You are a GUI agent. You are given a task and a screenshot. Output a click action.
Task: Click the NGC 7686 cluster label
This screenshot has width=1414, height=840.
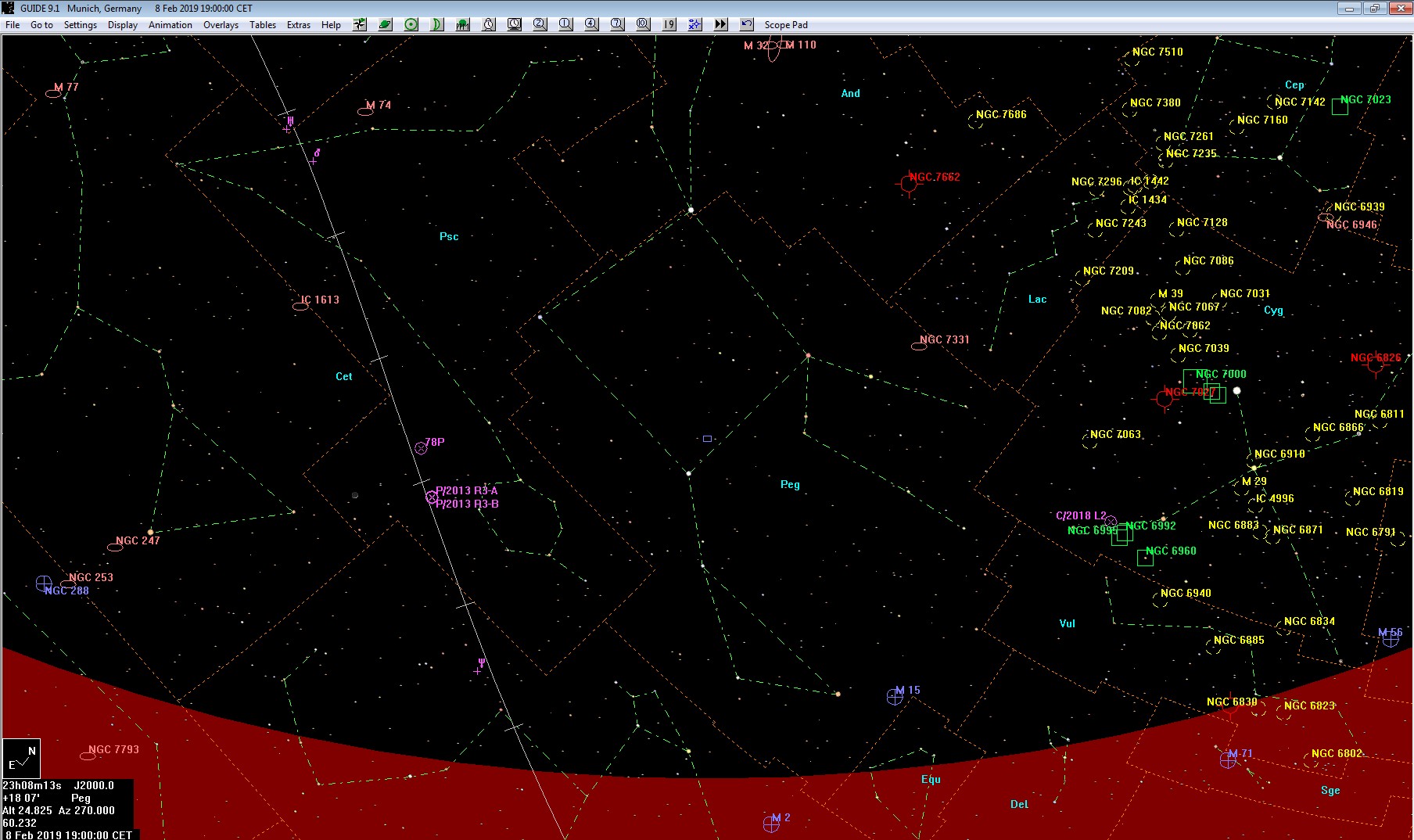[x=1001, y=114]
